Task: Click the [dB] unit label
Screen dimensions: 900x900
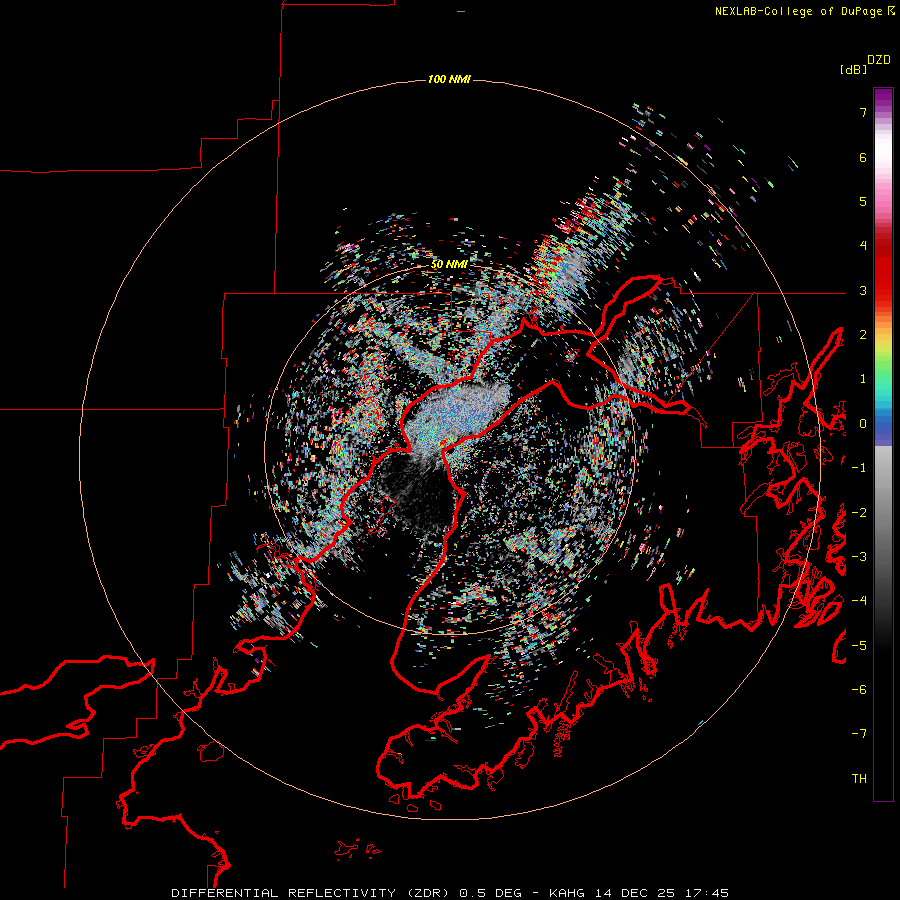Action: click(853, 69)
